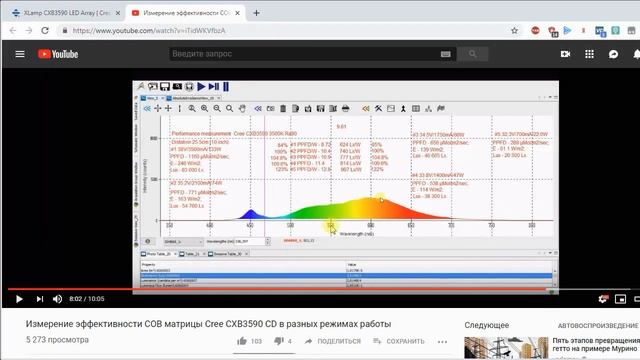640x360 pixels.
Task: Click the video title Измерение эффективности COB матрицы
Action: [x=208, y=324]
